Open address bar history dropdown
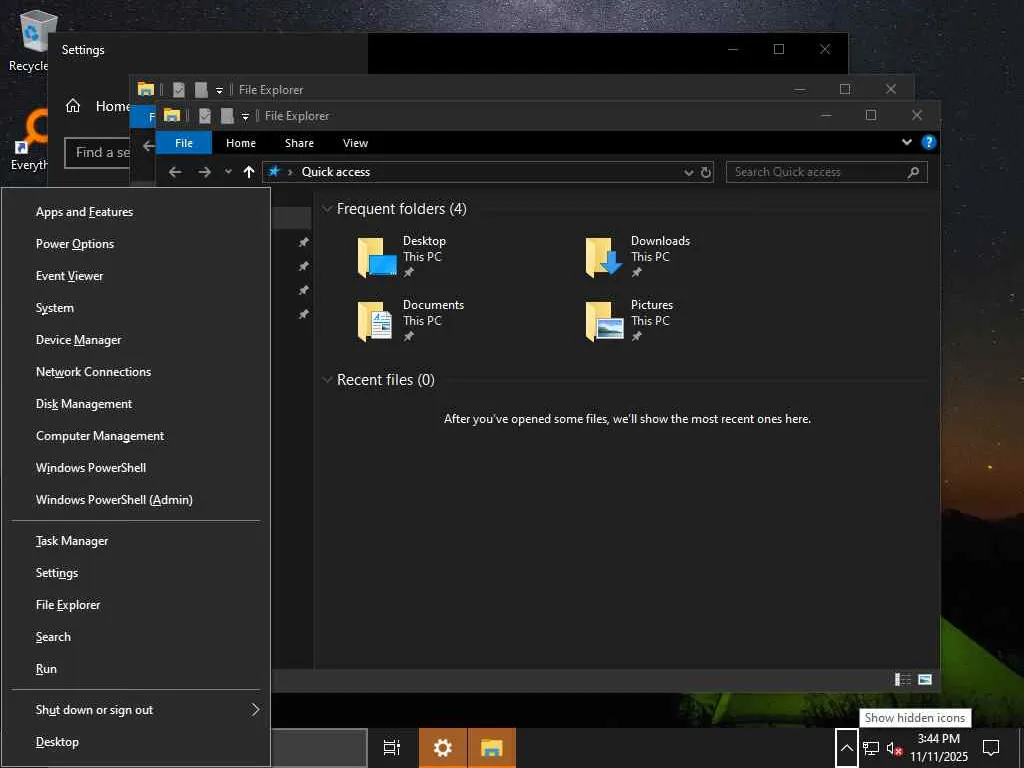1024x768 pixels. coord(688,172)
